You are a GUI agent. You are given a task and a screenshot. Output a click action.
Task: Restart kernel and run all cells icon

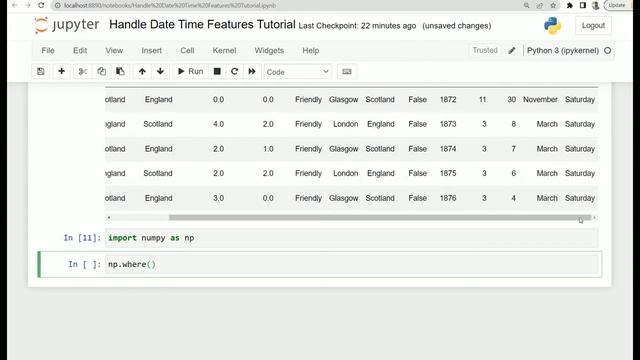click(x=252, y=71)
